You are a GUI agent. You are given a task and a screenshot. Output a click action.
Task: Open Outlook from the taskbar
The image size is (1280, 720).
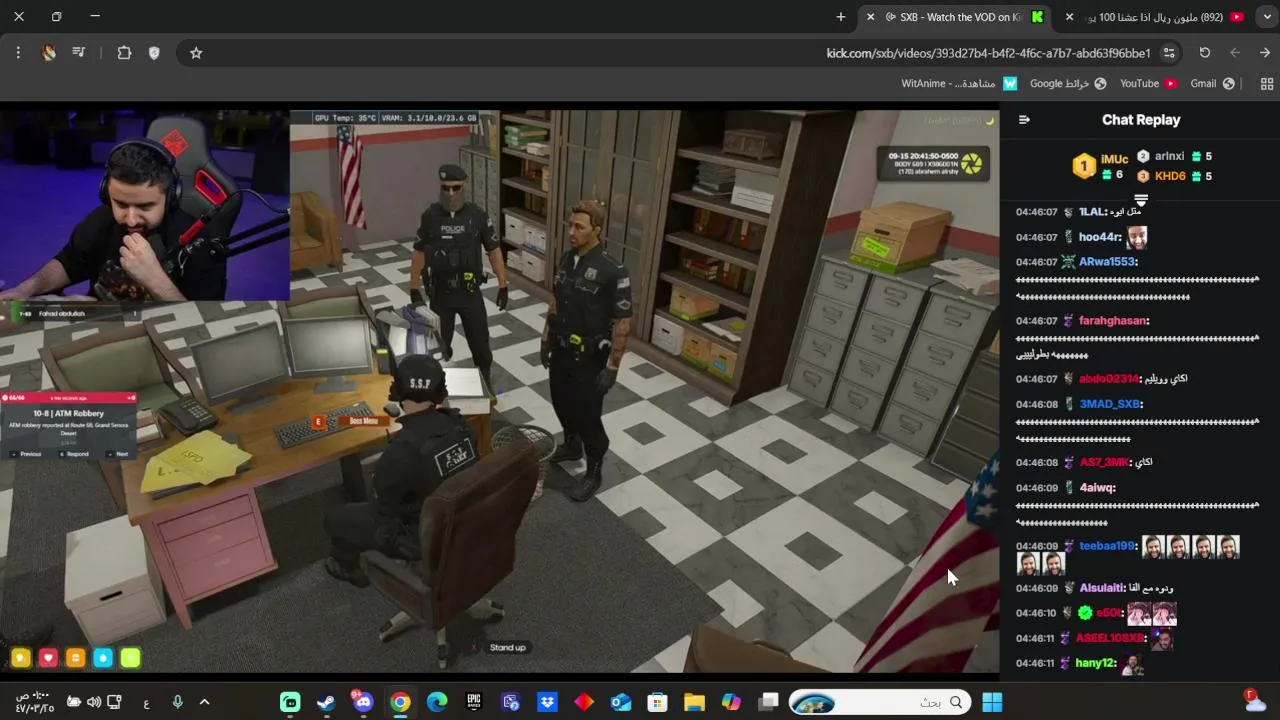621,702
